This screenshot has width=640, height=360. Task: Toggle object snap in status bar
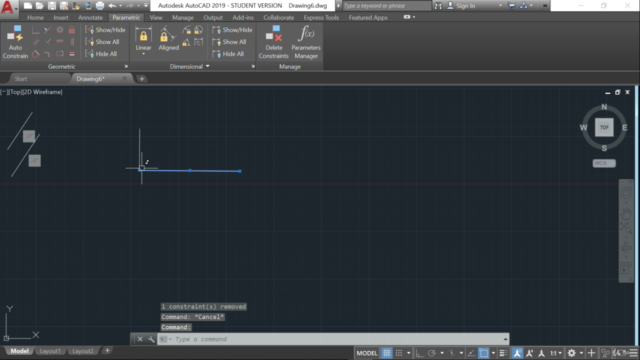point(484,353)
